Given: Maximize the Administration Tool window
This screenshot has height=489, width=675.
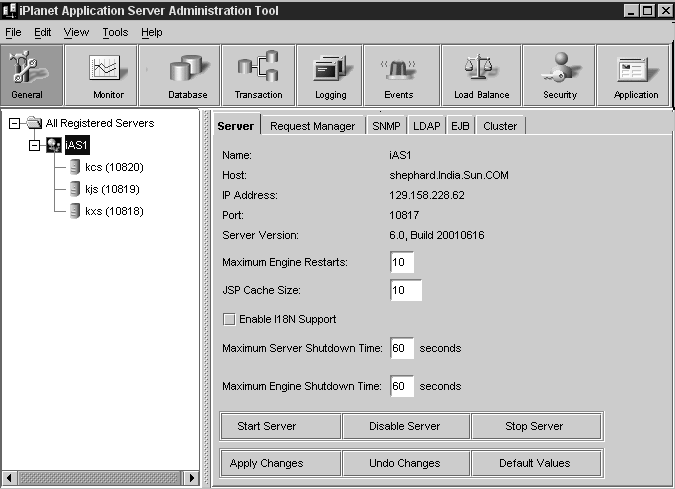Looking at the screenshot, I should pos(647,10).
